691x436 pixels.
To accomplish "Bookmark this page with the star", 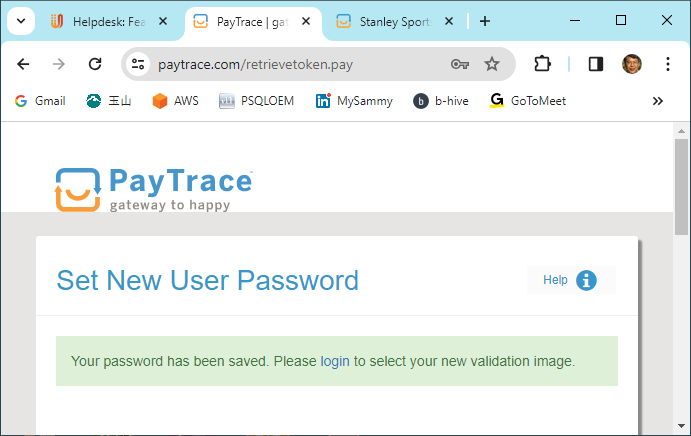I will 492,64.
